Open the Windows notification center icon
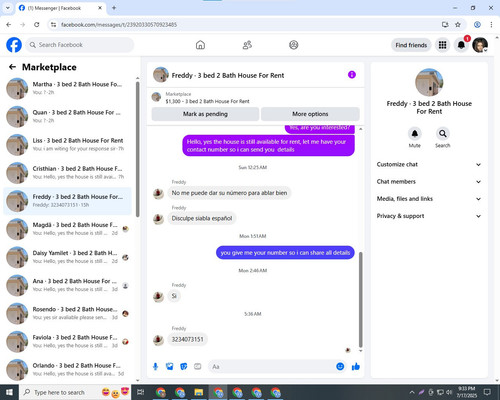This screenshot has width=500, height=400. [x=487, y=392]
